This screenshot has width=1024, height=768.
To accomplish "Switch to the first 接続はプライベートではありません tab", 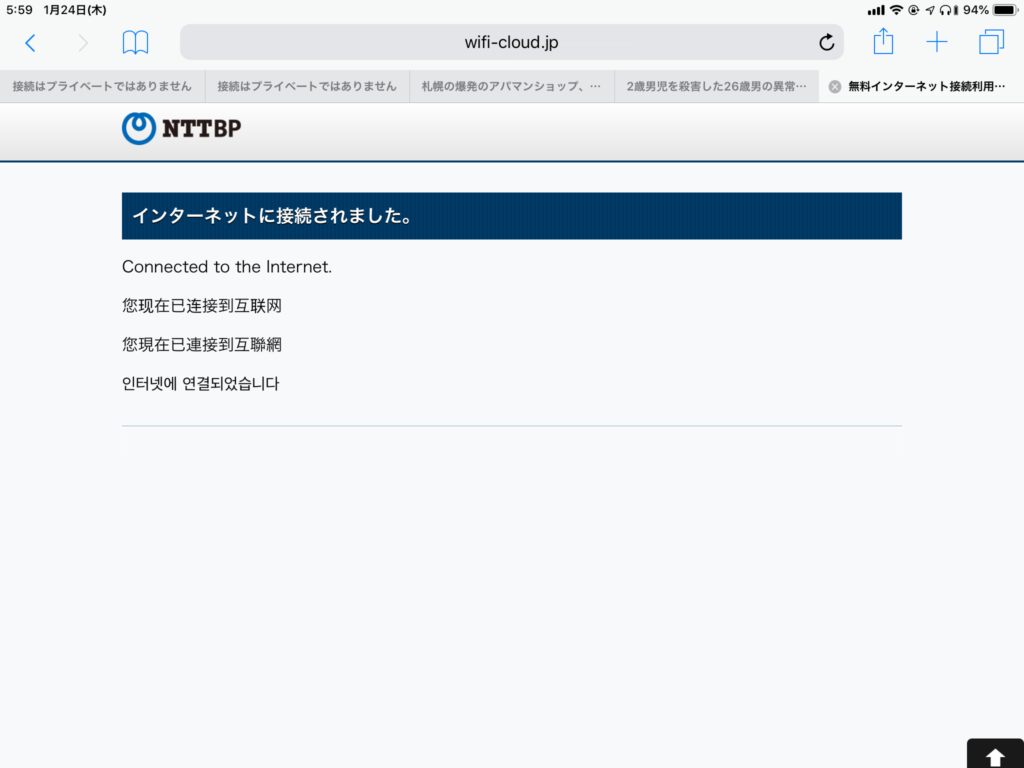I will 103,86.
